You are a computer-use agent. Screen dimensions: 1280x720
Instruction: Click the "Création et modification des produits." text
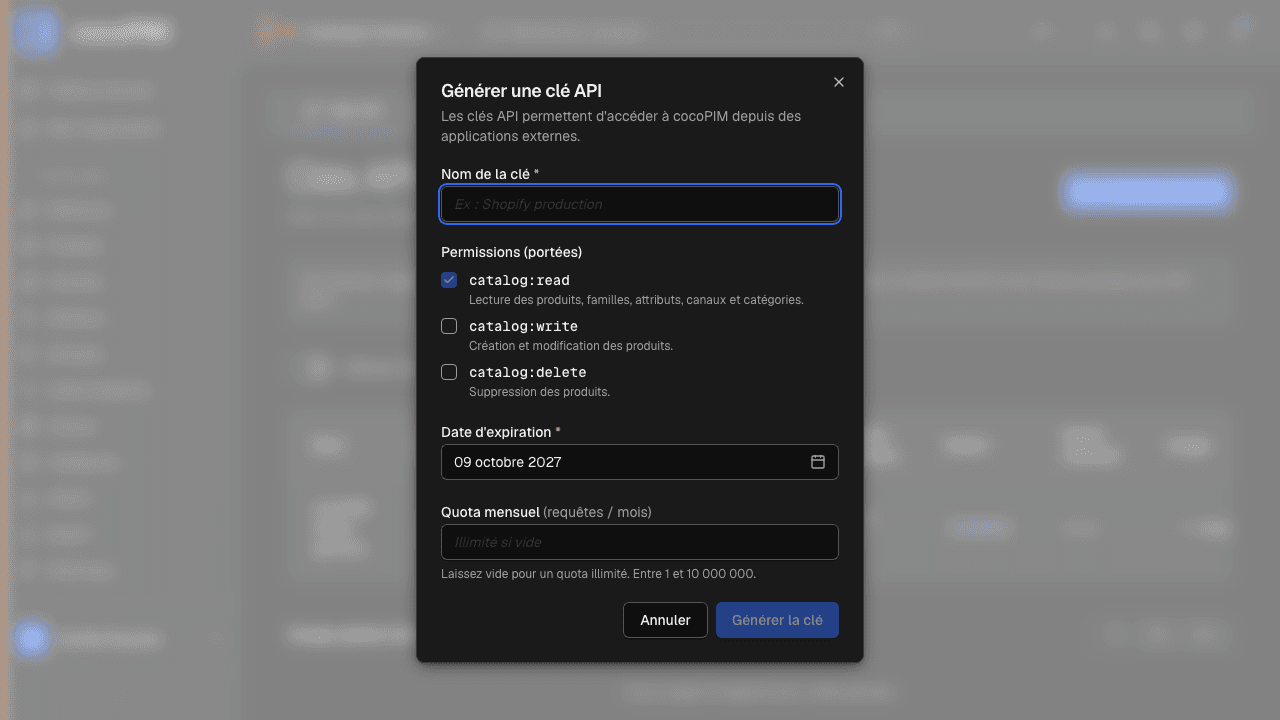[571, 346]
